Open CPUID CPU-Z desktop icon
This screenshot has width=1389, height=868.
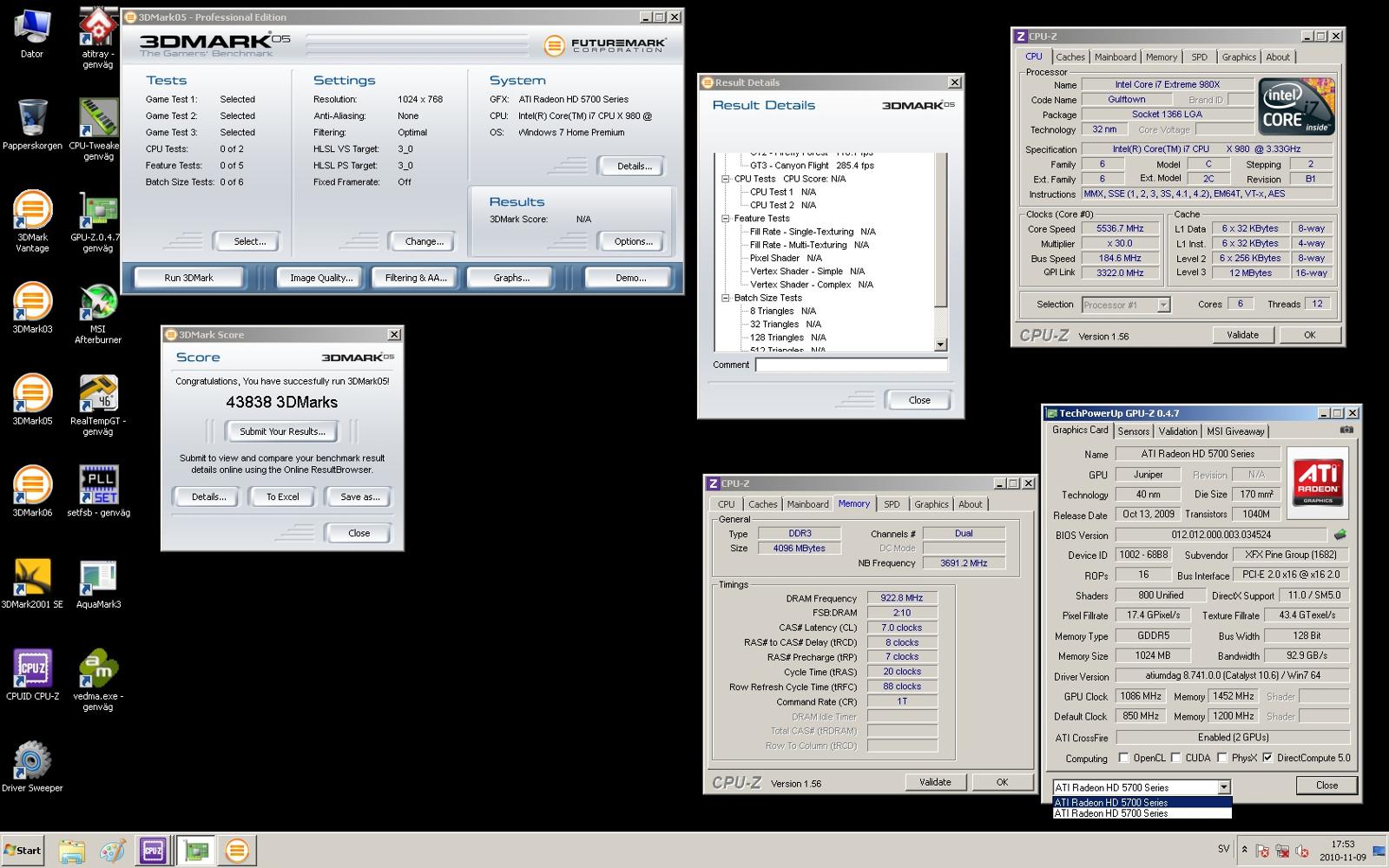click(x=32, y=675)
